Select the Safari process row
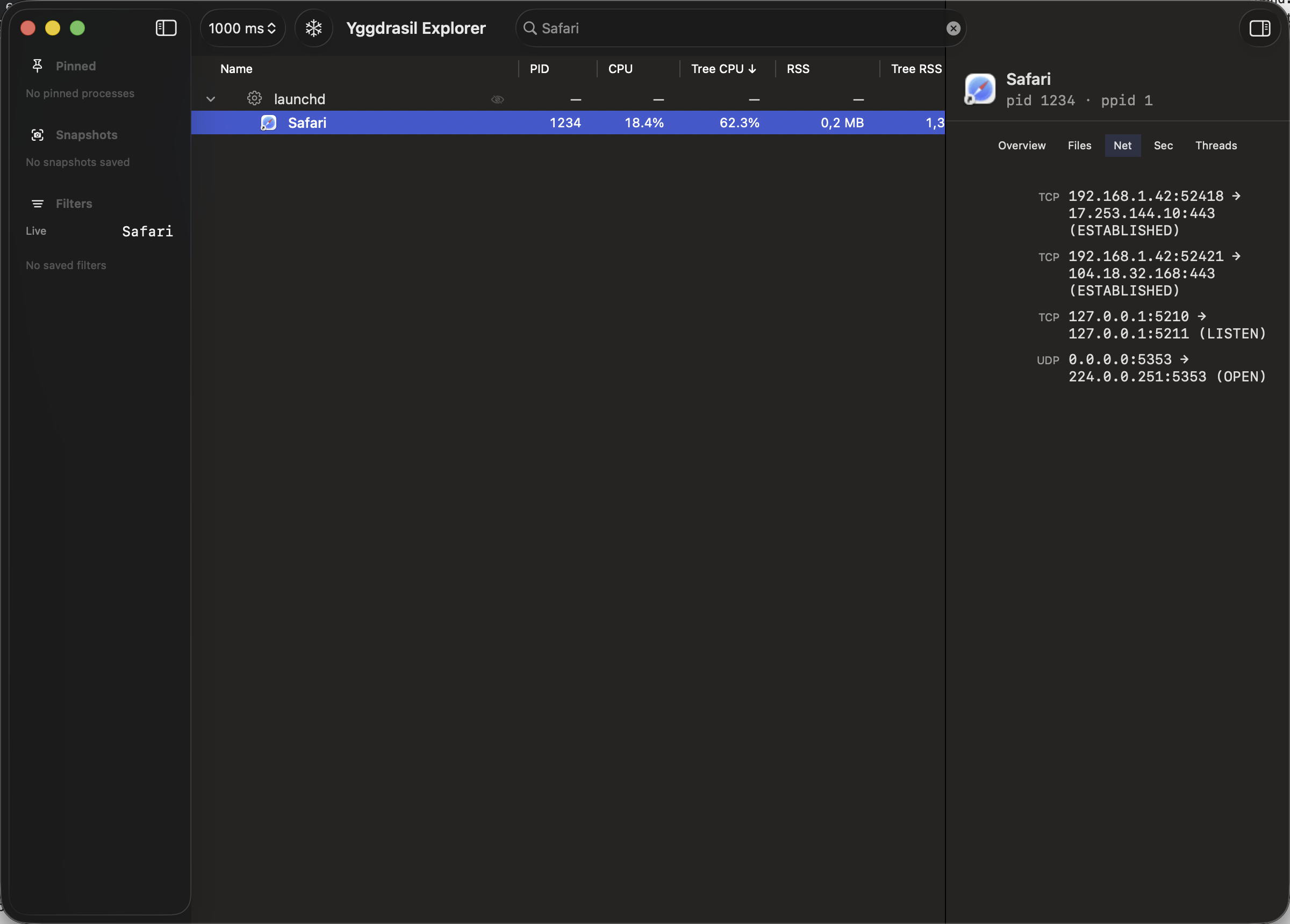Viewport: 1290px width, 924px height. pos(568,122)
